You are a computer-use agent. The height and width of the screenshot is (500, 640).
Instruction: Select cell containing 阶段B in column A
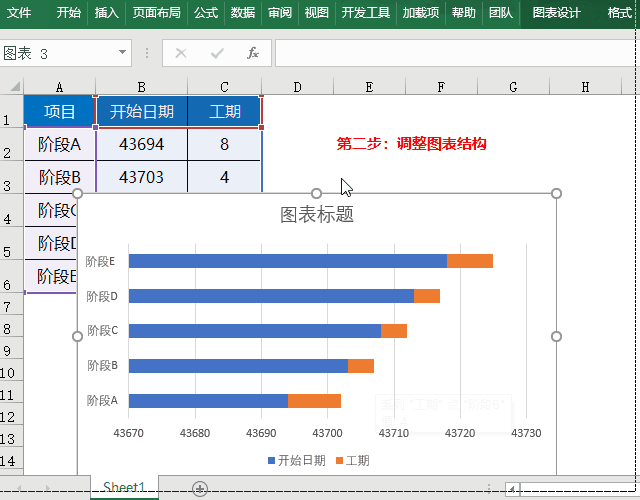click(60, 177)
